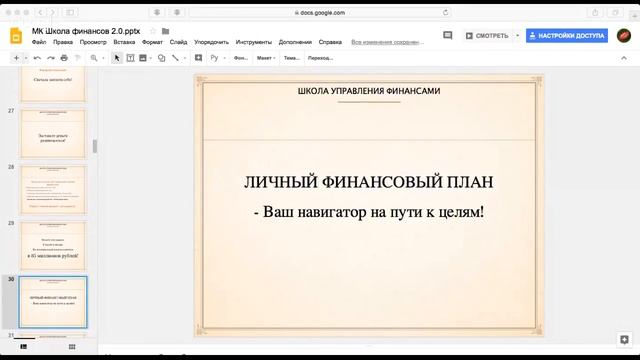This screenshot has width=640, height=360.
Task: Start presentation with Смотреть button
Action: tap(487, 36)
